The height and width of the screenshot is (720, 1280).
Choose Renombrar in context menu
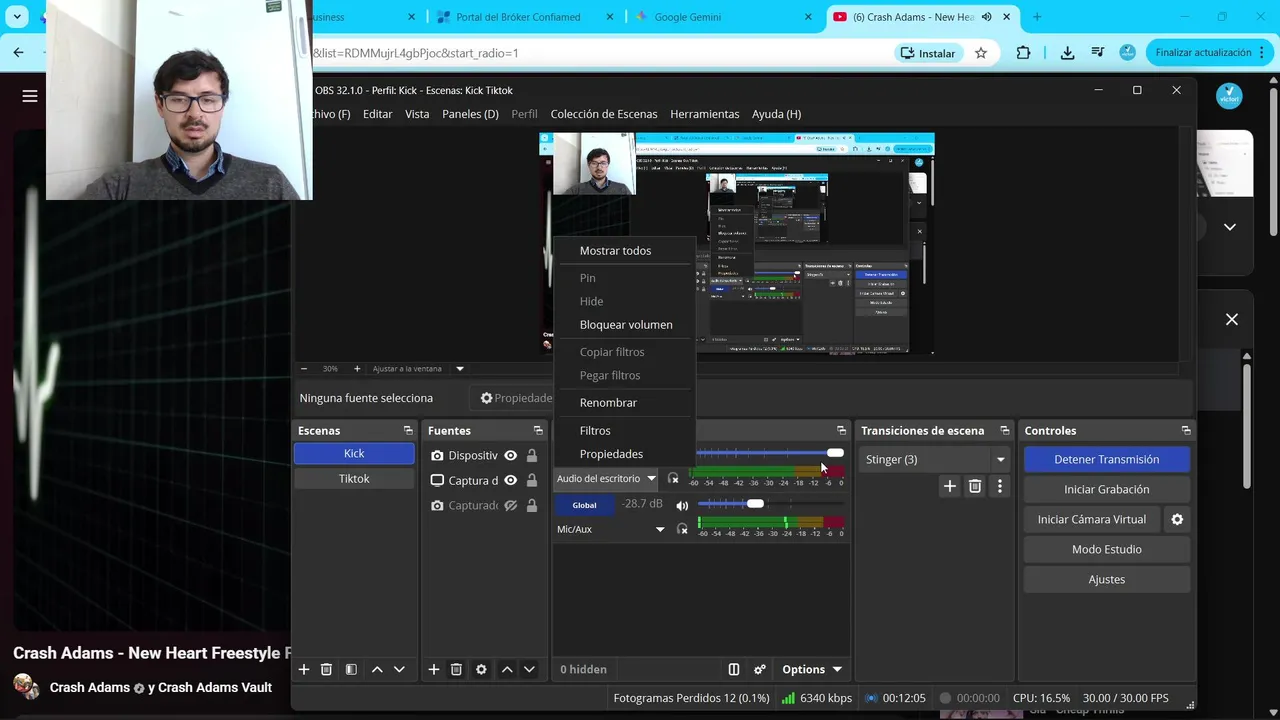pyautogui.click(x=608, y=402)
